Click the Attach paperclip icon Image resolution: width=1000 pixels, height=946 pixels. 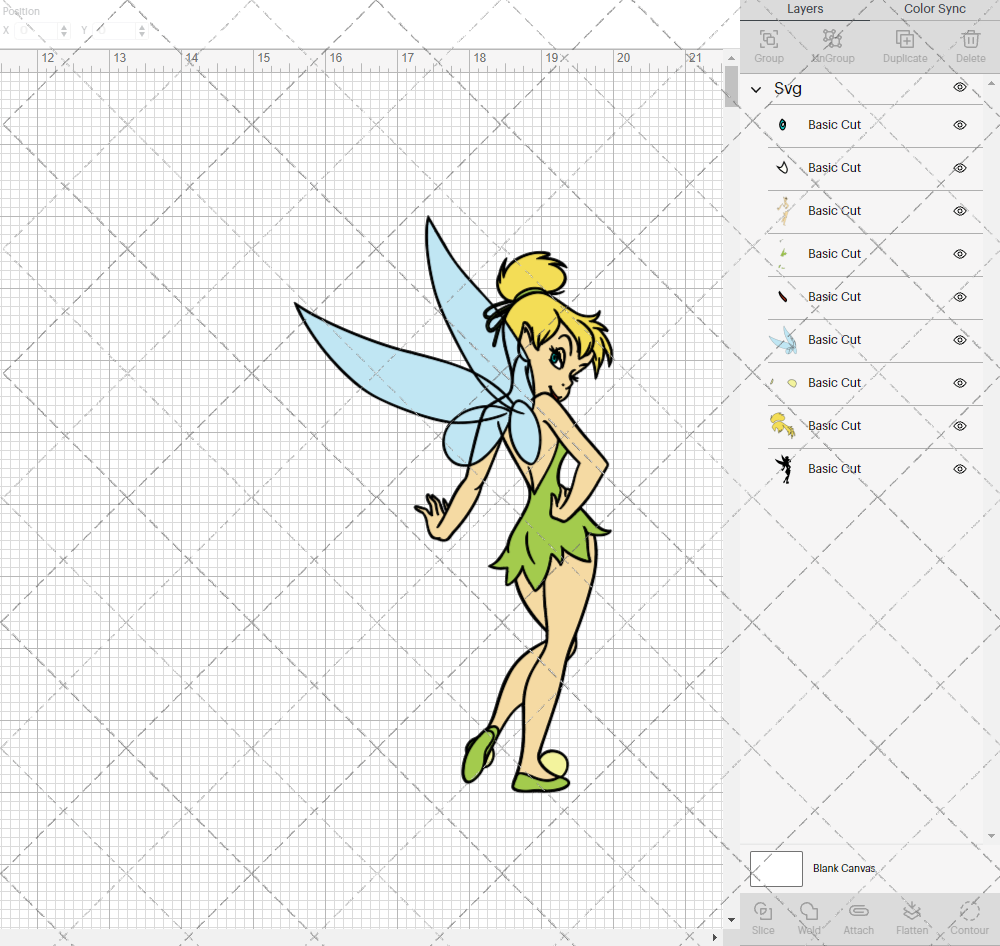coord(858,911)
